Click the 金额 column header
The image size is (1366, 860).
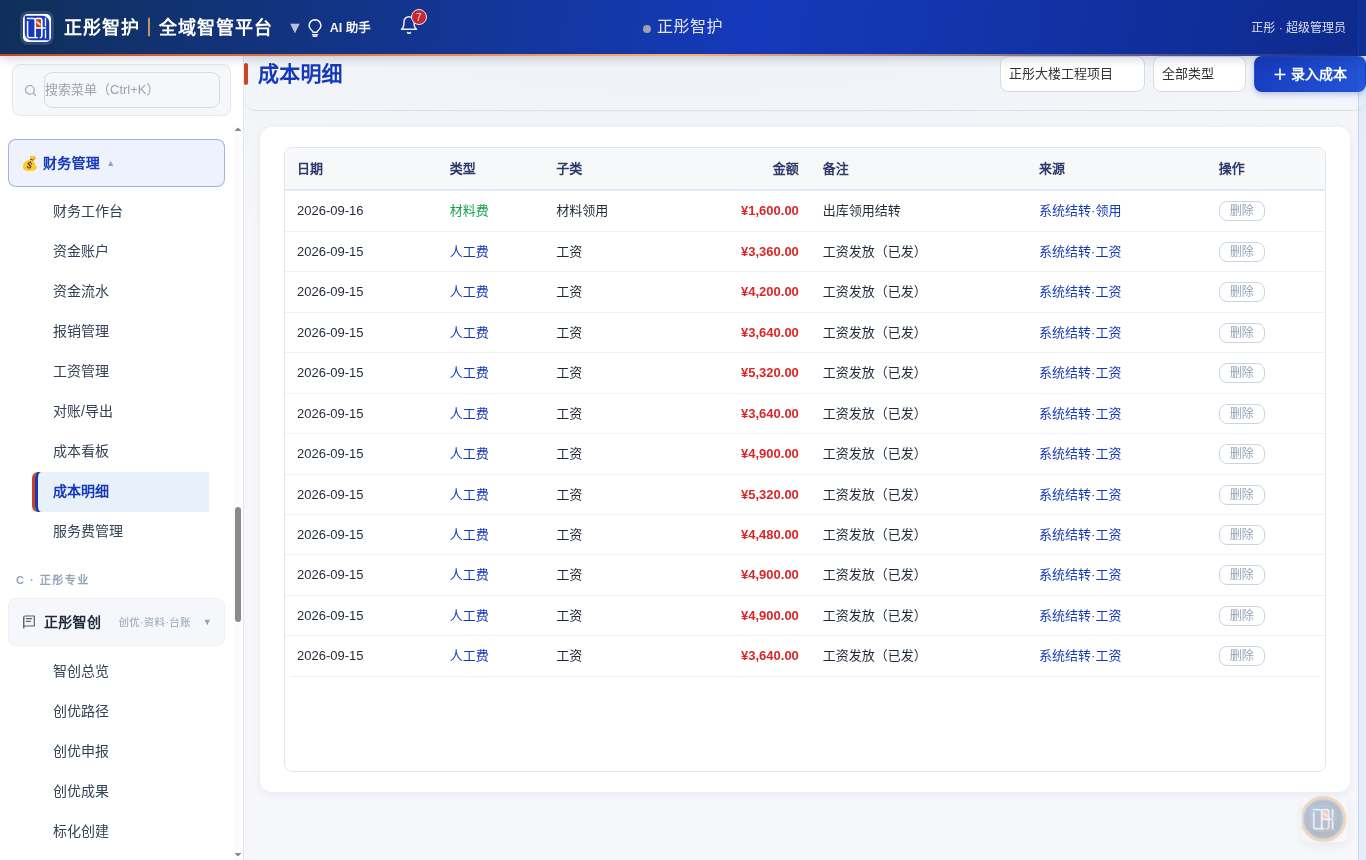click(786, 169)
